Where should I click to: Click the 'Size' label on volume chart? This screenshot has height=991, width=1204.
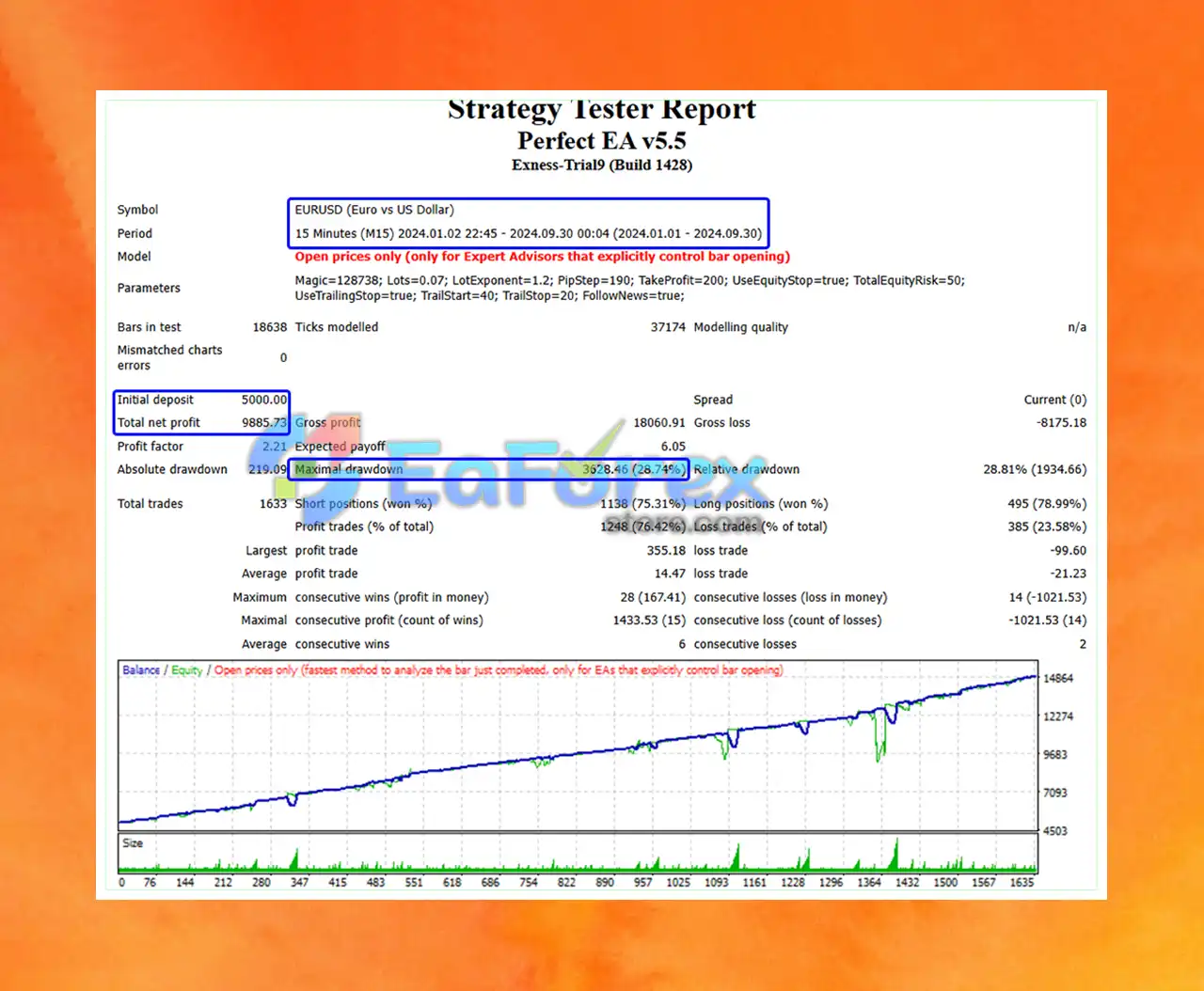pyautogui.click(x=133, y=843)
